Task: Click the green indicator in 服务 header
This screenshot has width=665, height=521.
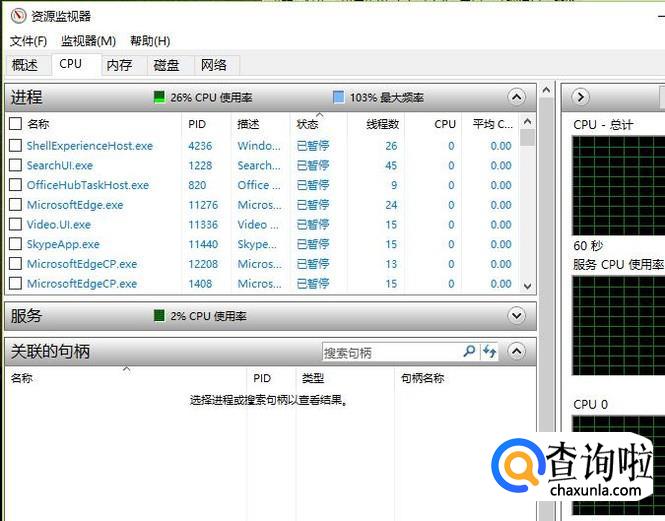Action: coord(159,316)
